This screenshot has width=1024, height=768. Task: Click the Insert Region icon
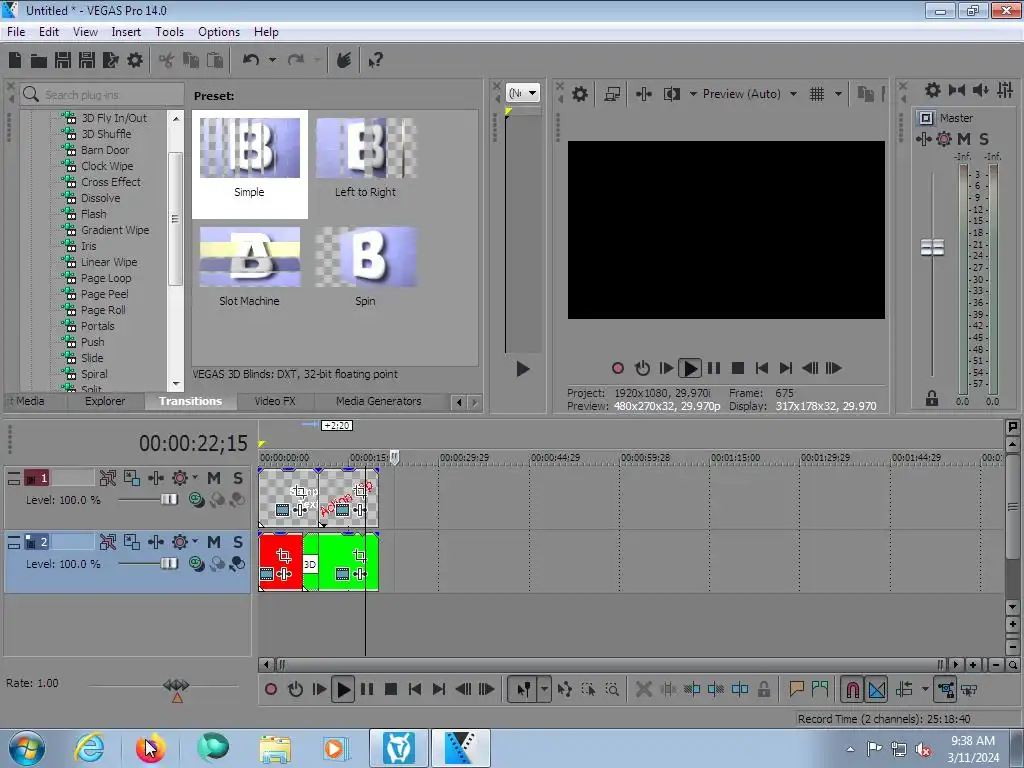tap(820, 689)
